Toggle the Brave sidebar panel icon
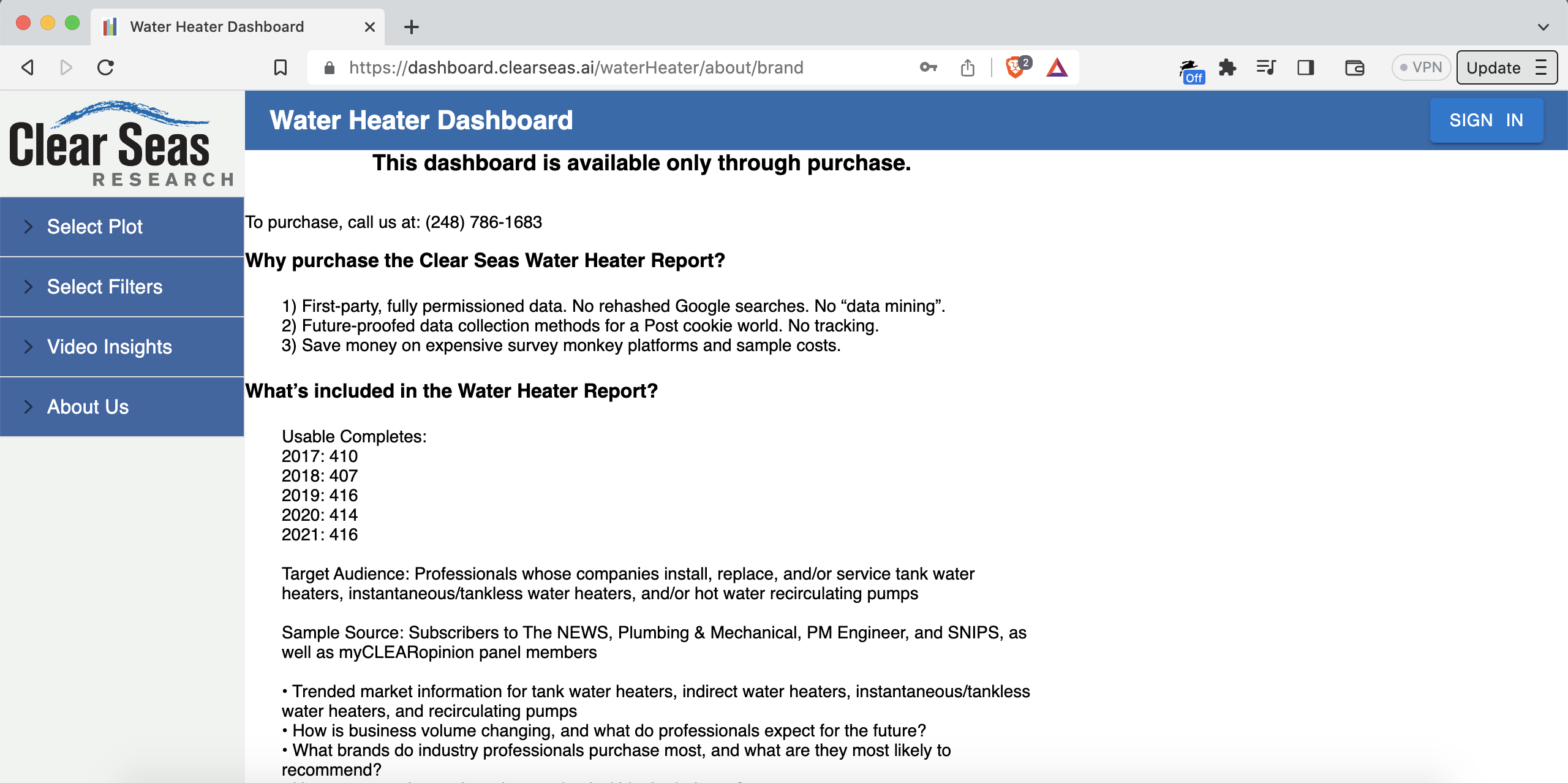The width and height of the screenshot is (1568, 783). click(1305, 67)
